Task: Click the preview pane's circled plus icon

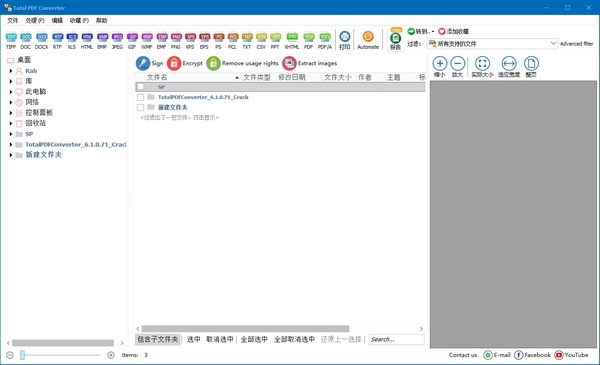Action: click(x=440, y=63)
